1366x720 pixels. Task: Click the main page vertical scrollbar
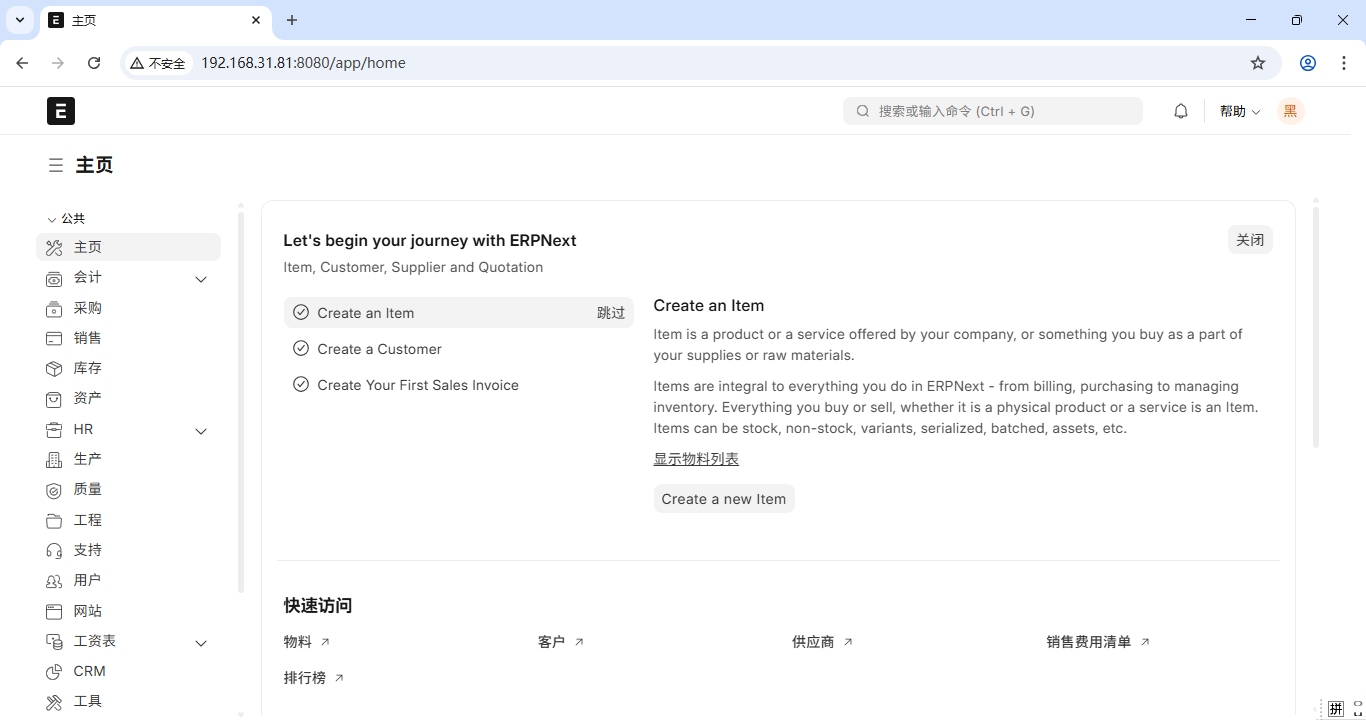[x=1316, y=327]
